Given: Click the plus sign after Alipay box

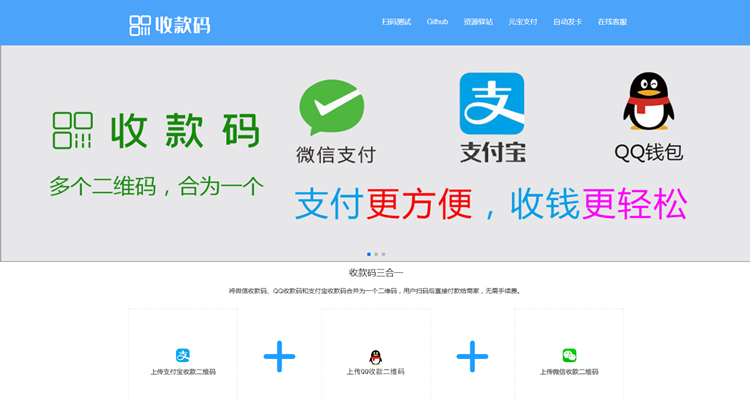Looking at the screenshot, I should click(279, 357).
